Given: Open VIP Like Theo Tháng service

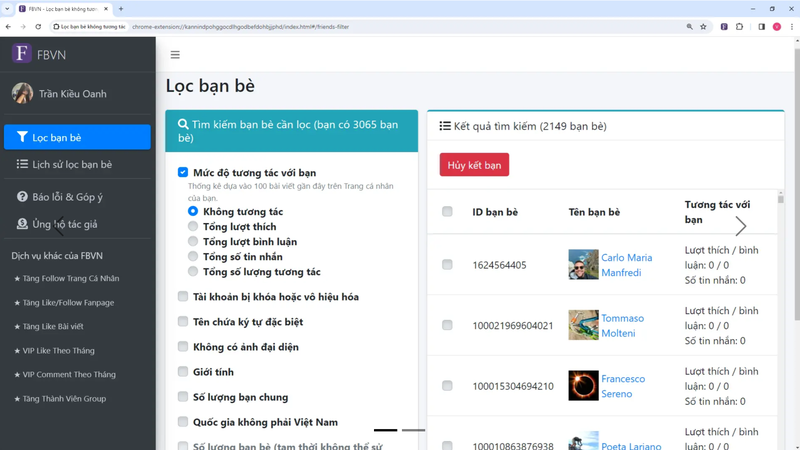Looking at the screenshot, I should pos(55,351).
